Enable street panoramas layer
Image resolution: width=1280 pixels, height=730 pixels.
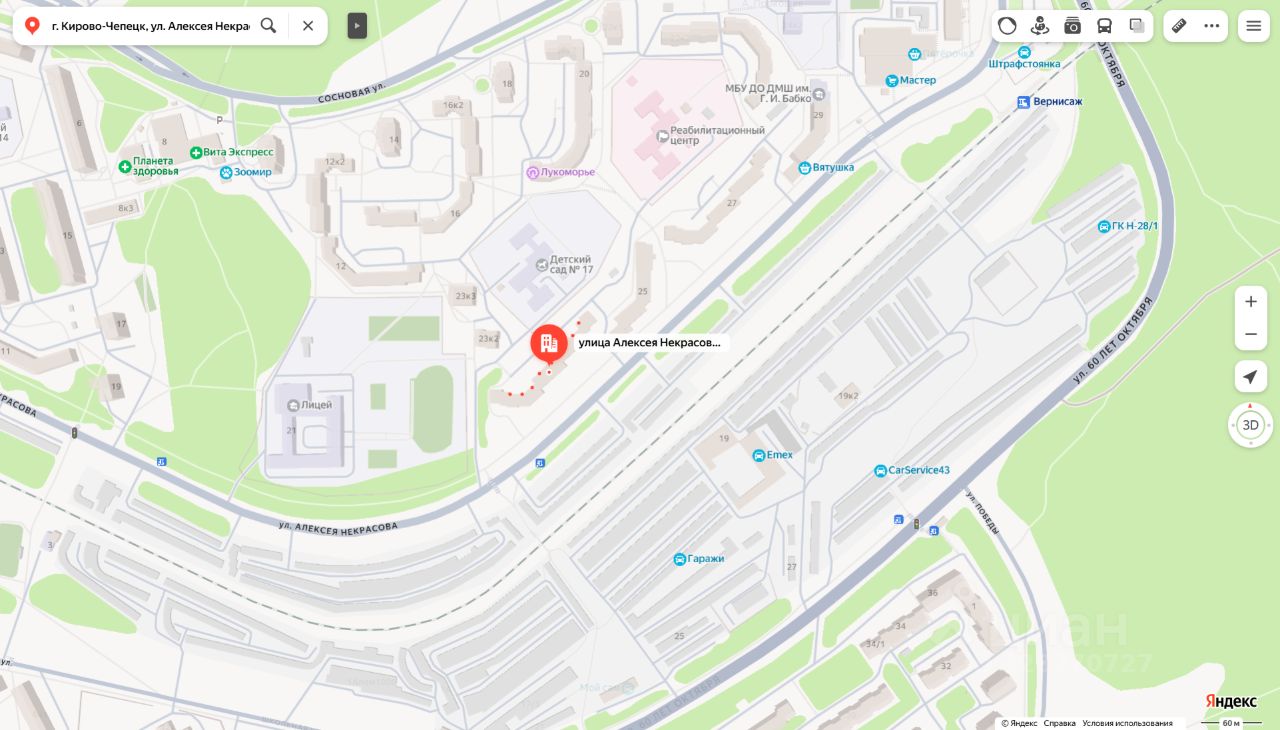1040,26
